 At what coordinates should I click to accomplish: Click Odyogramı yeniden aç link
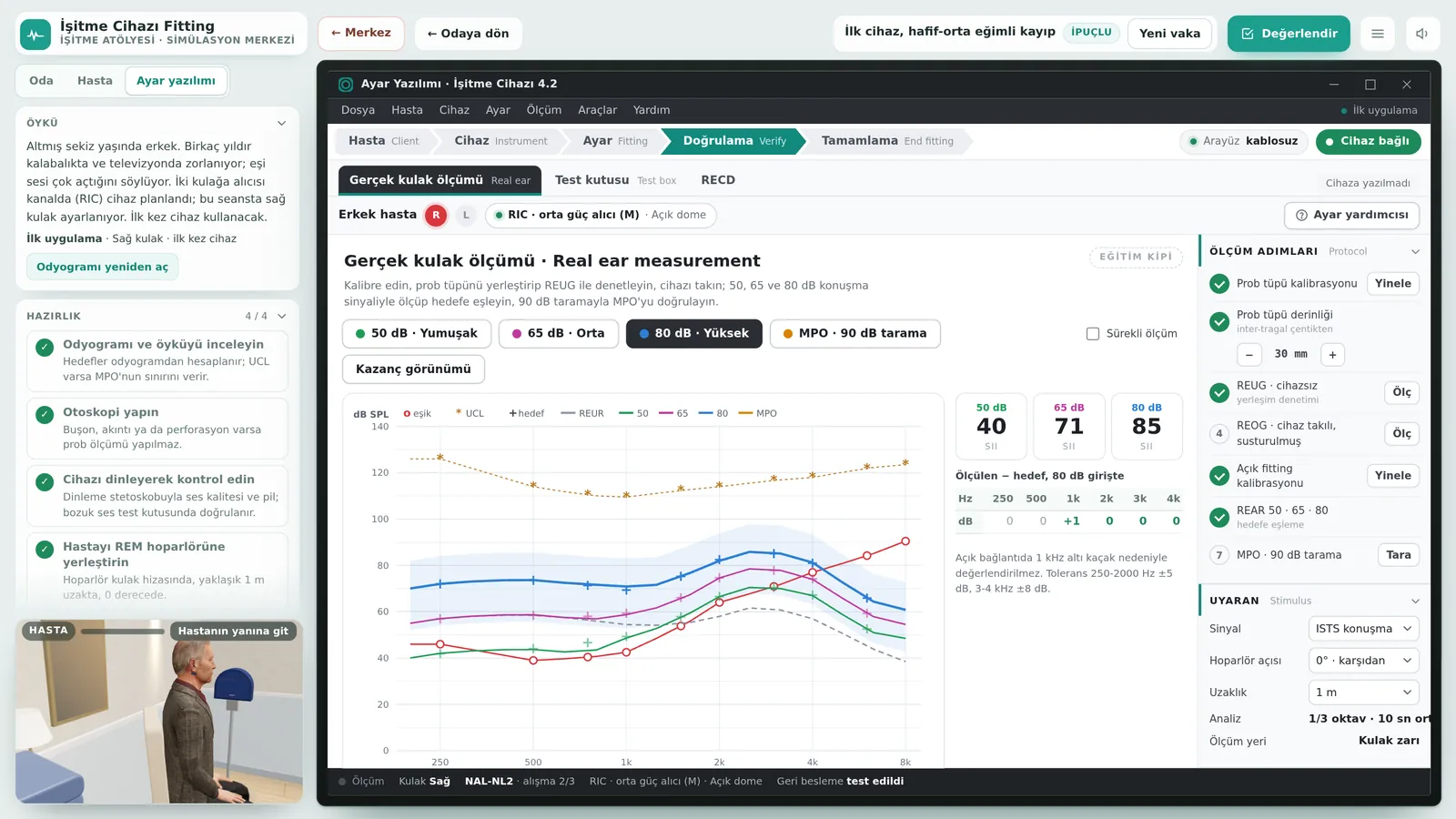pos(102,268)
